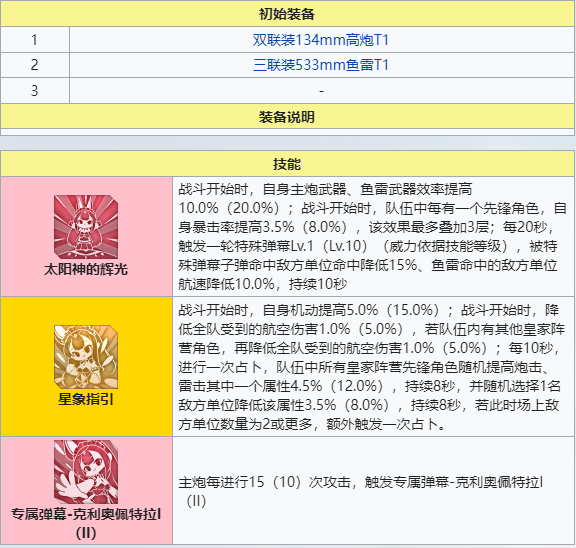Click the (II) label under barrage skill name
The height and width of the screenshot is (548, 576).
pyautogui.click(x=86, y=533)
